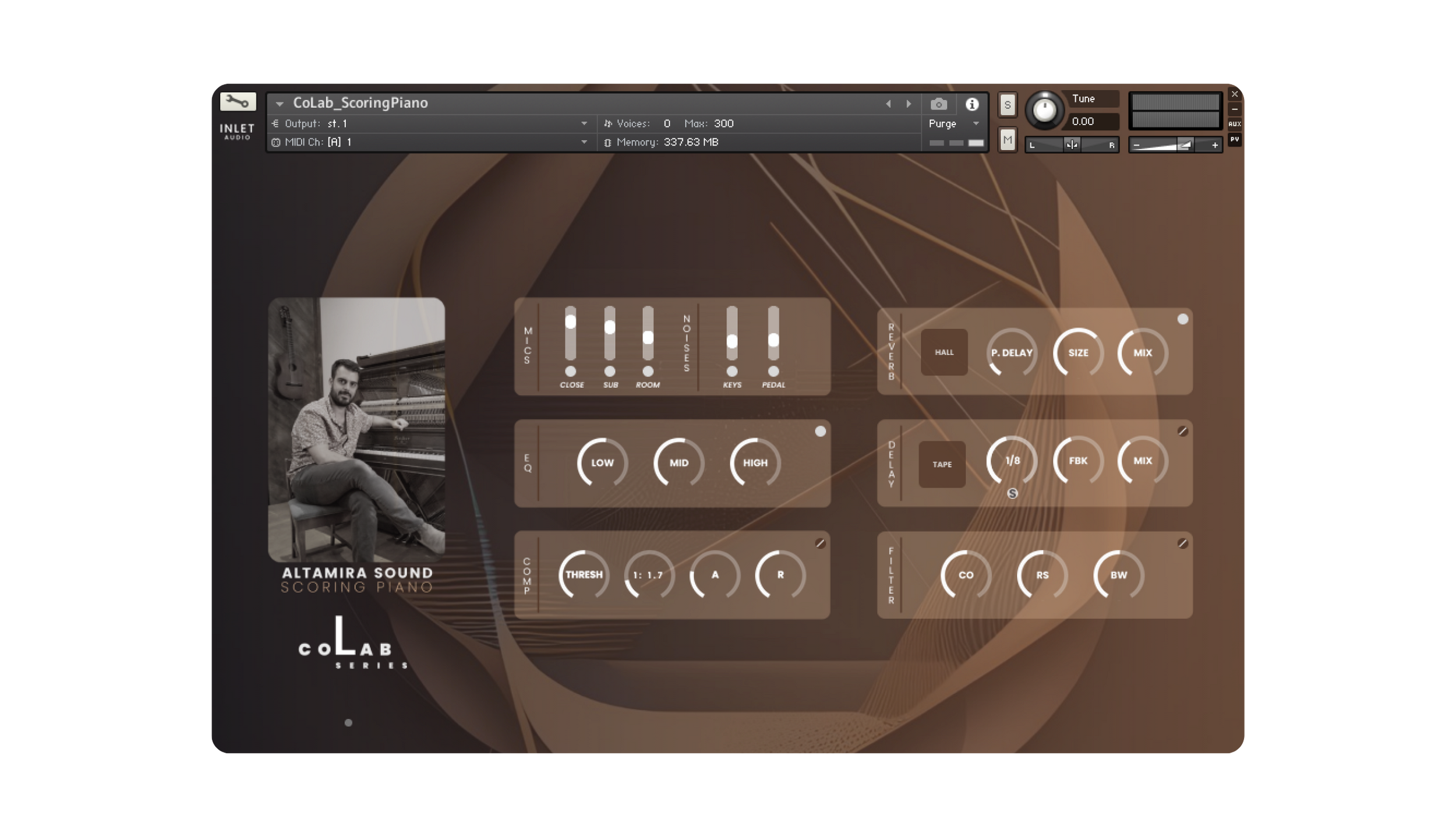Enable the Filter section toggle

coord(1182,543)
